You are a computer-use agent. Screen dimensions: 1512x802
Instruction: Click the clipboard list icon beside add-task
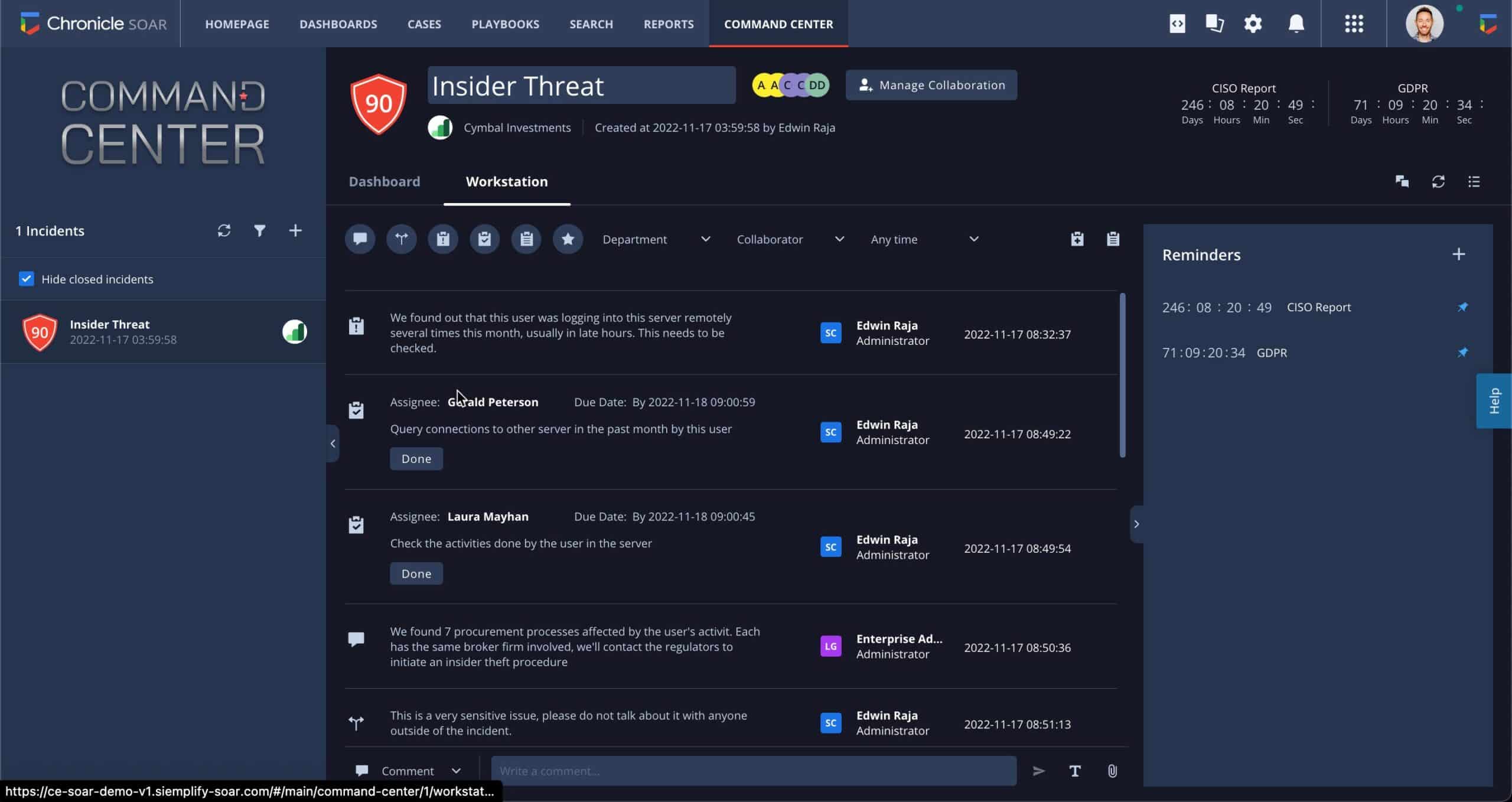pyautogui.click(x=1113, y=239)
